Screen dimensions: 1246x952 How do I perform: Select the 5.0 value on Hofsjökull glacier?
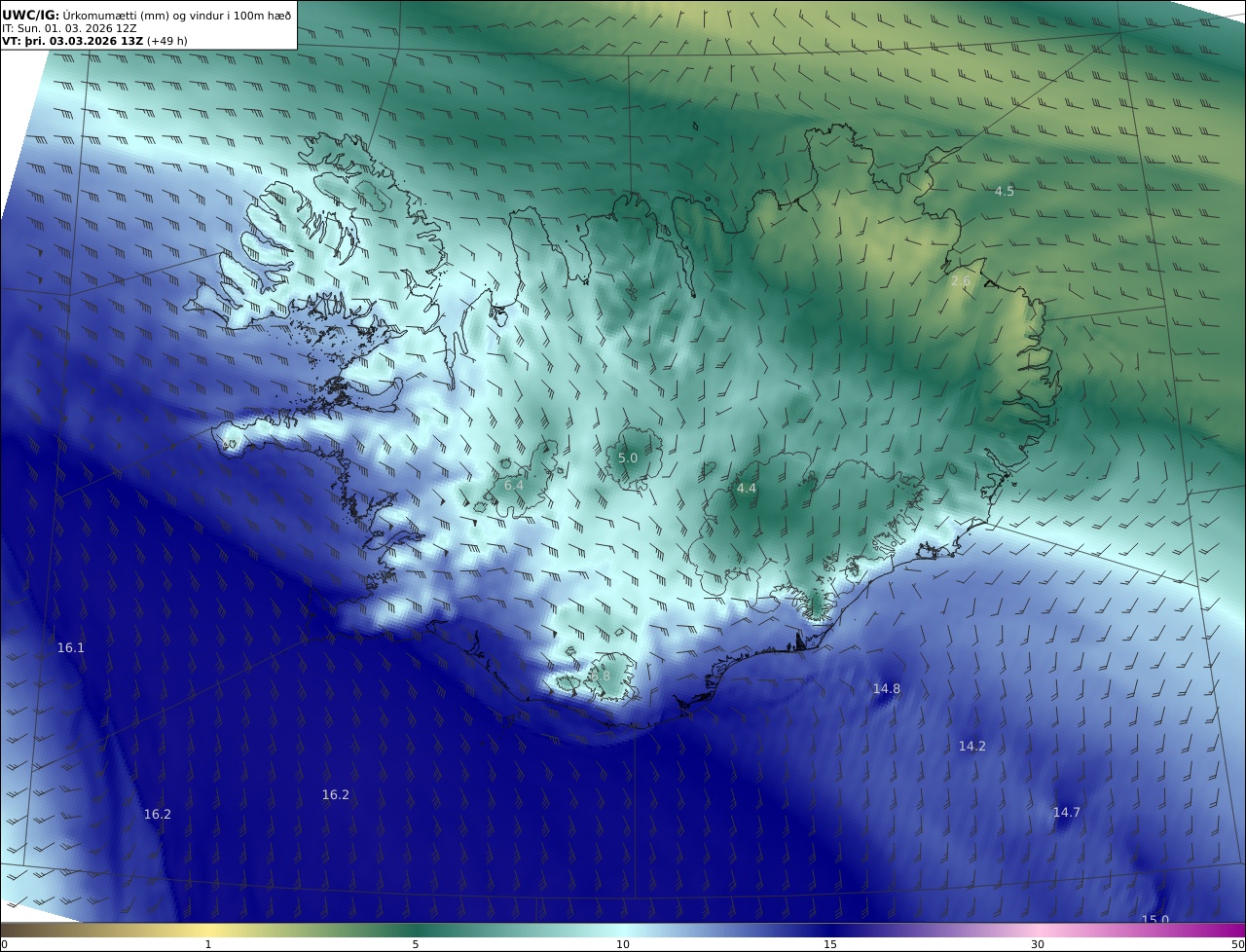628,458
